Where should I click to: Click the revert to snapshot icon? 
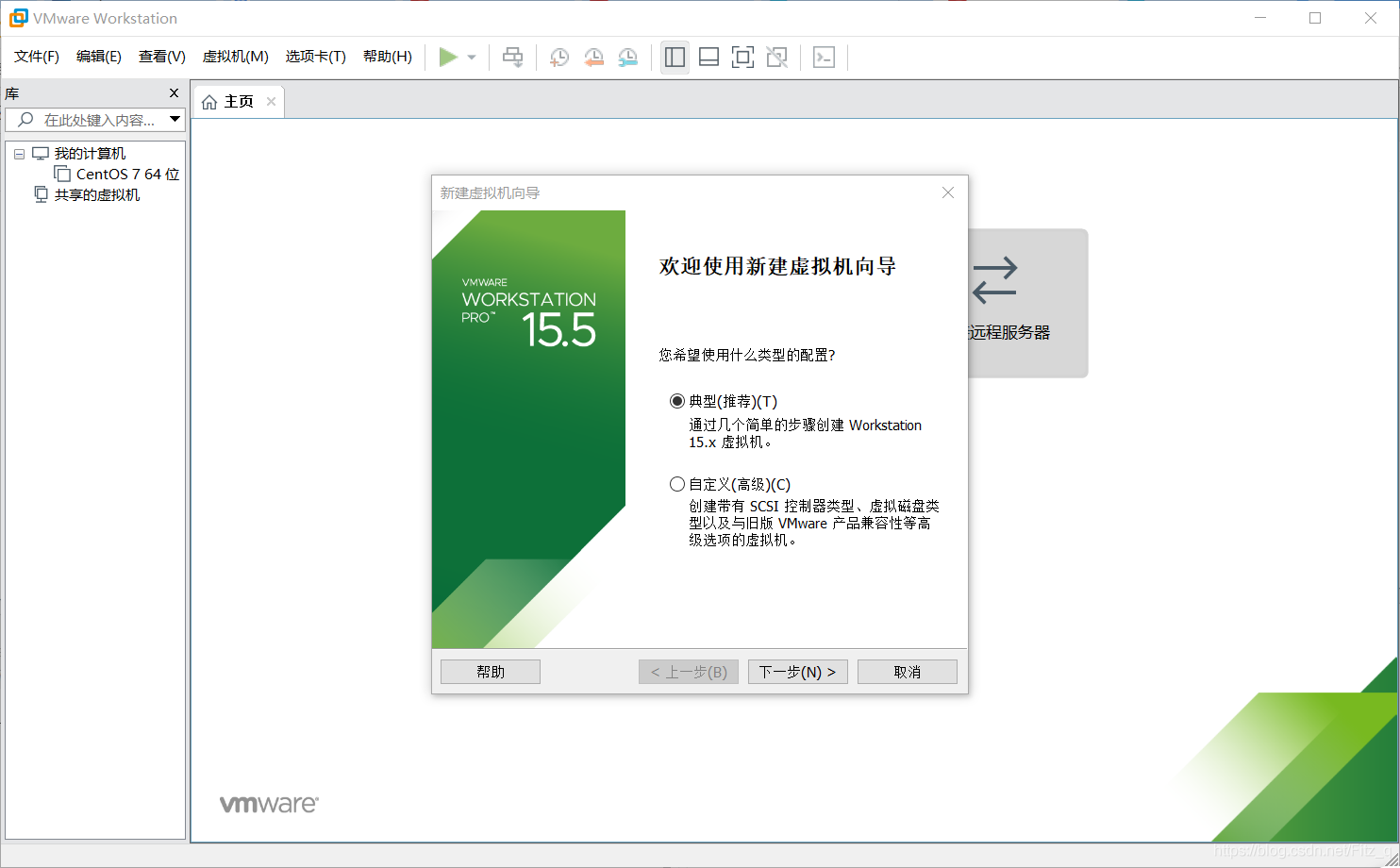[593, 58]
